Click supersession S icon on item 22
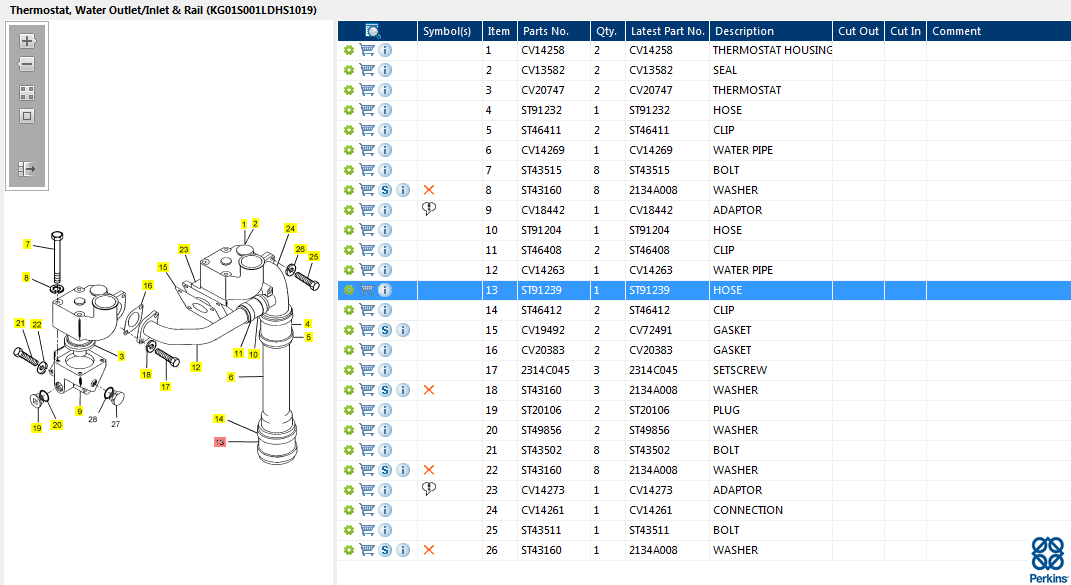Image resolution: width=1071 pixels, height=585 pixels. [x=385, y=470]
